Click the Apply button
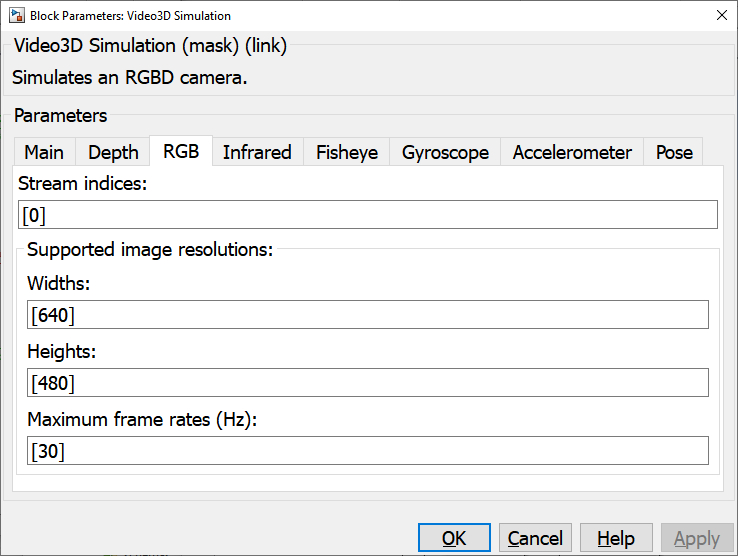This screenshot has height=556, width=738. pos(696,538)
